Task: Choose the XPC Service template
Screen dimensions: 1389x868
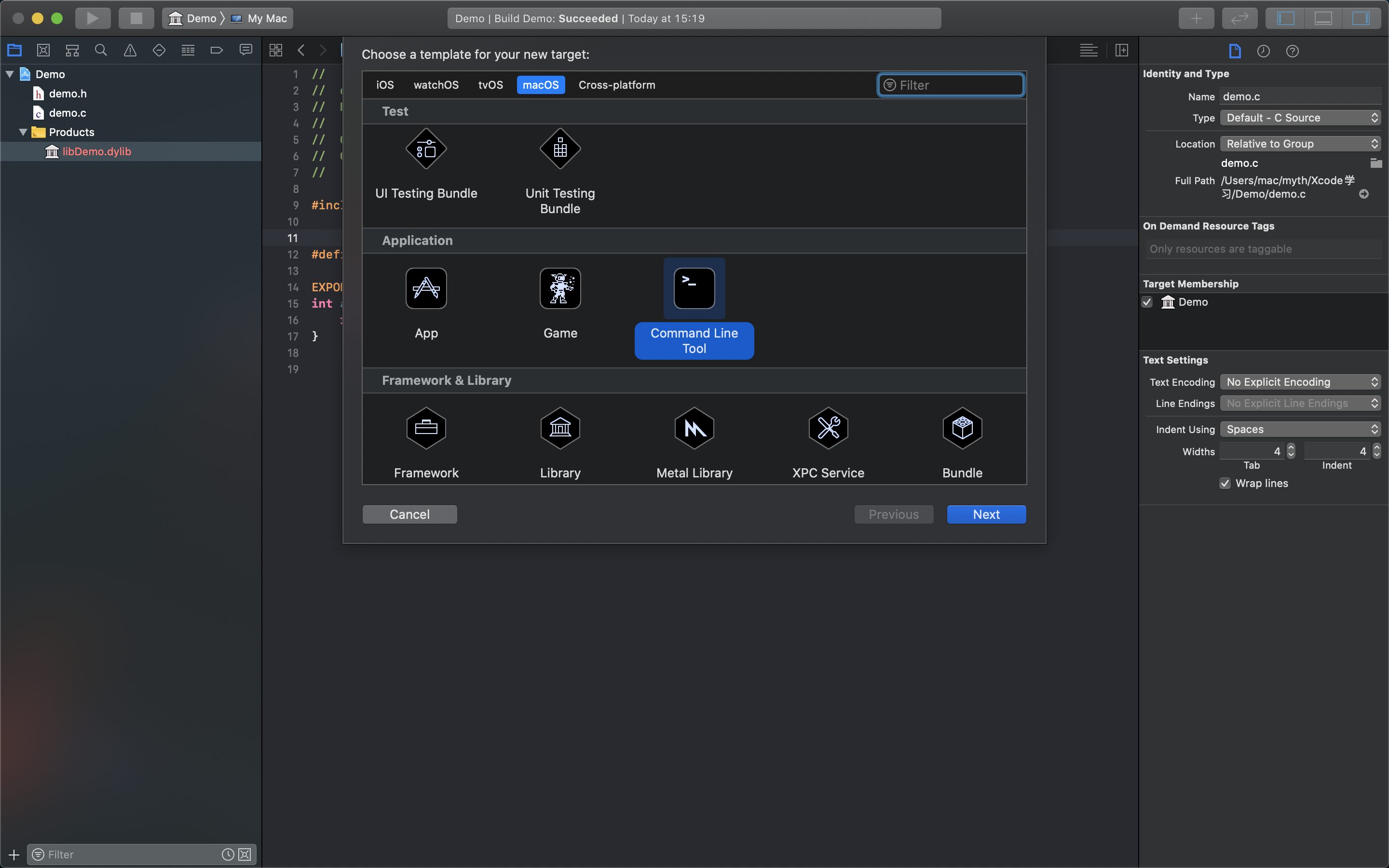Action: tap(828, 428)
